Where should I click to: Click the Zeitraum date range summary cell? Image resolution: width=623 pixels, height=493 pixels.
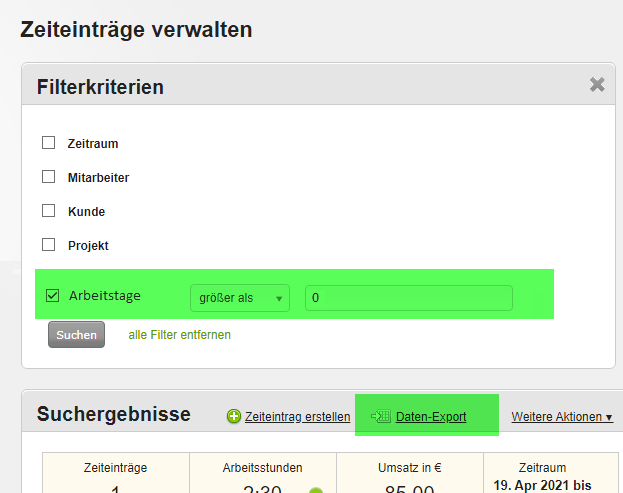point(551,473)
